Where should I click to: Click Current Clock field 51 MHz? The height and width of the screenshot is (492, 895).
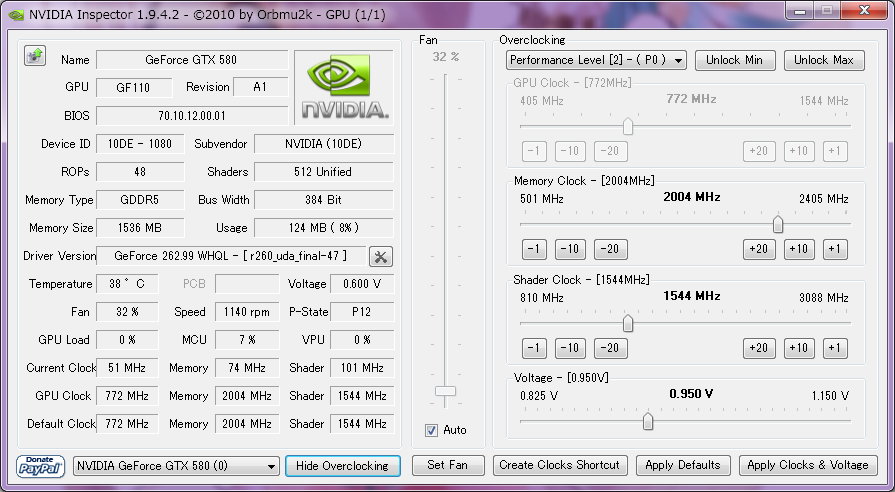(127, 368)
